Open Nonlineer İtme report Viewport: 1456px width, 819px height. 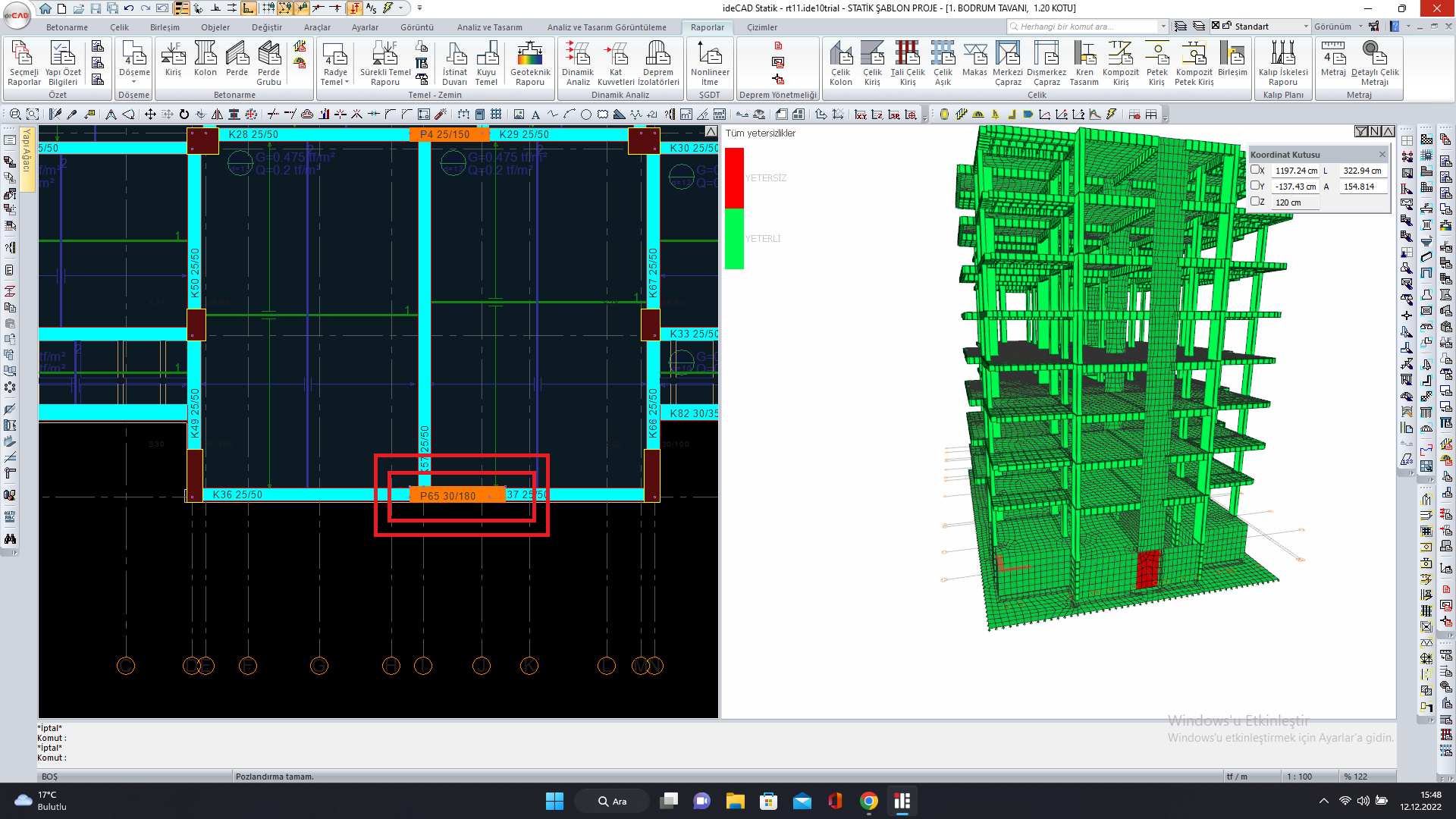click(x=710, y=64)
